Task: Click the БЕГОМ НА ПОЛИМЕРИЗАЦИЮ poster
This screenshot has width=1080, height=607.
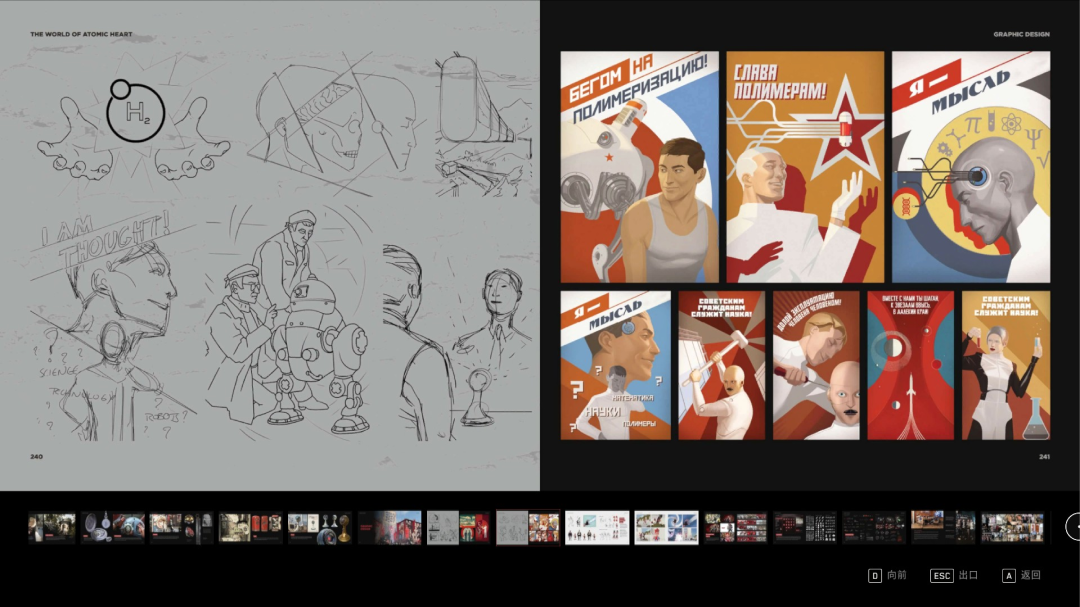Action: pos(639,167)
